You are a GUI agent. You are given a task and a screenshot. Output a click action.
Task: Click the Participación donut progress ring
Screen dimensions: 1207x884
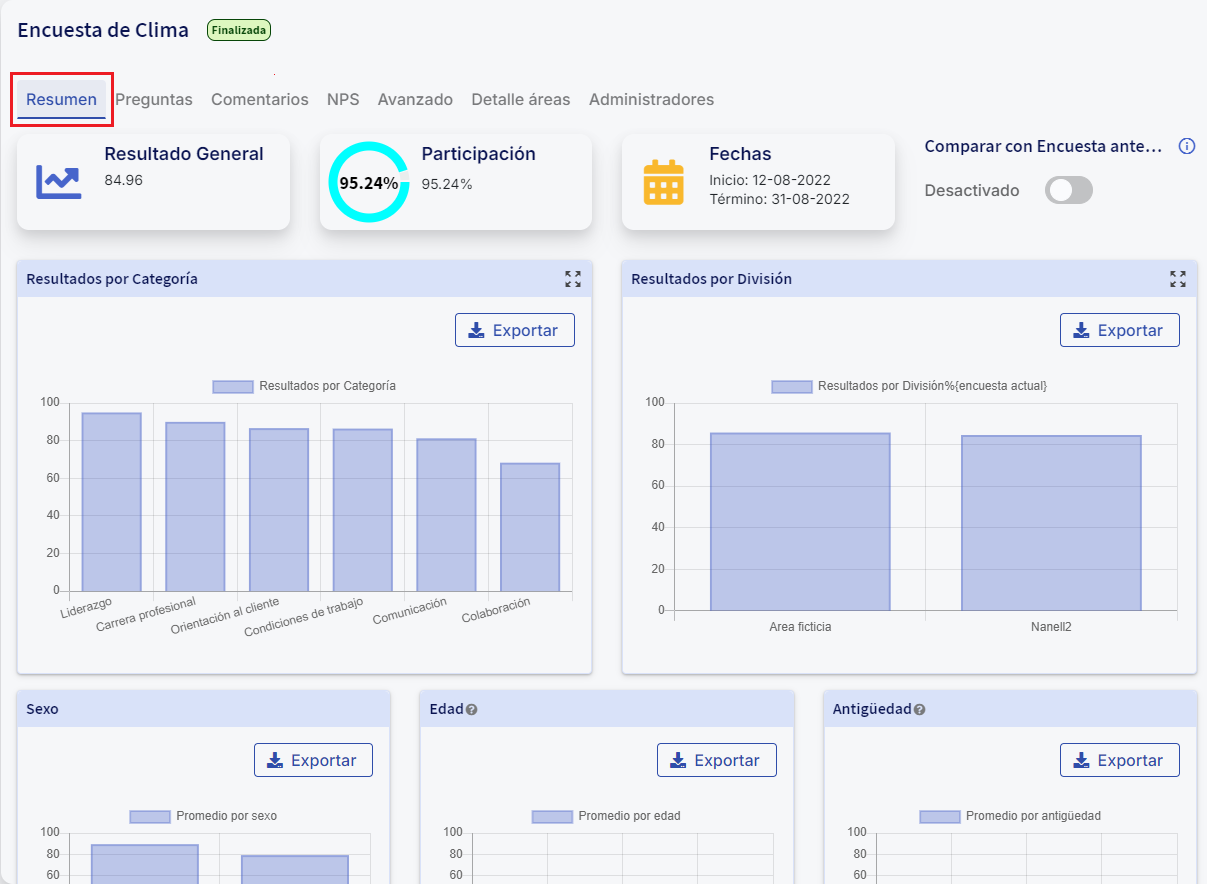368,182
